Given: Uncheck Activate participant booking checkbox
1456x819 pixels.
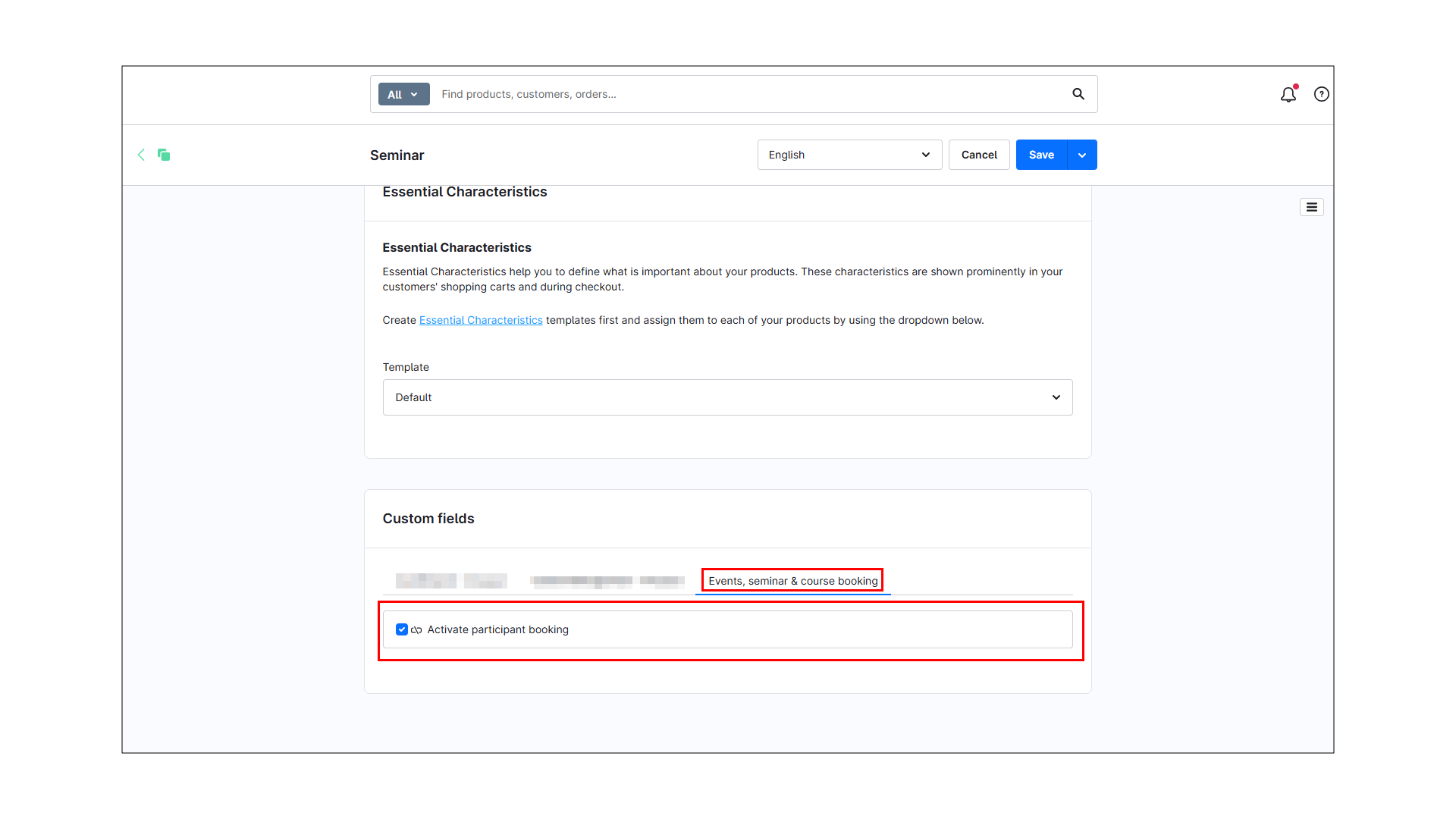Looking at the screenshot, I should pyautogui.click(x=402, y=629).
